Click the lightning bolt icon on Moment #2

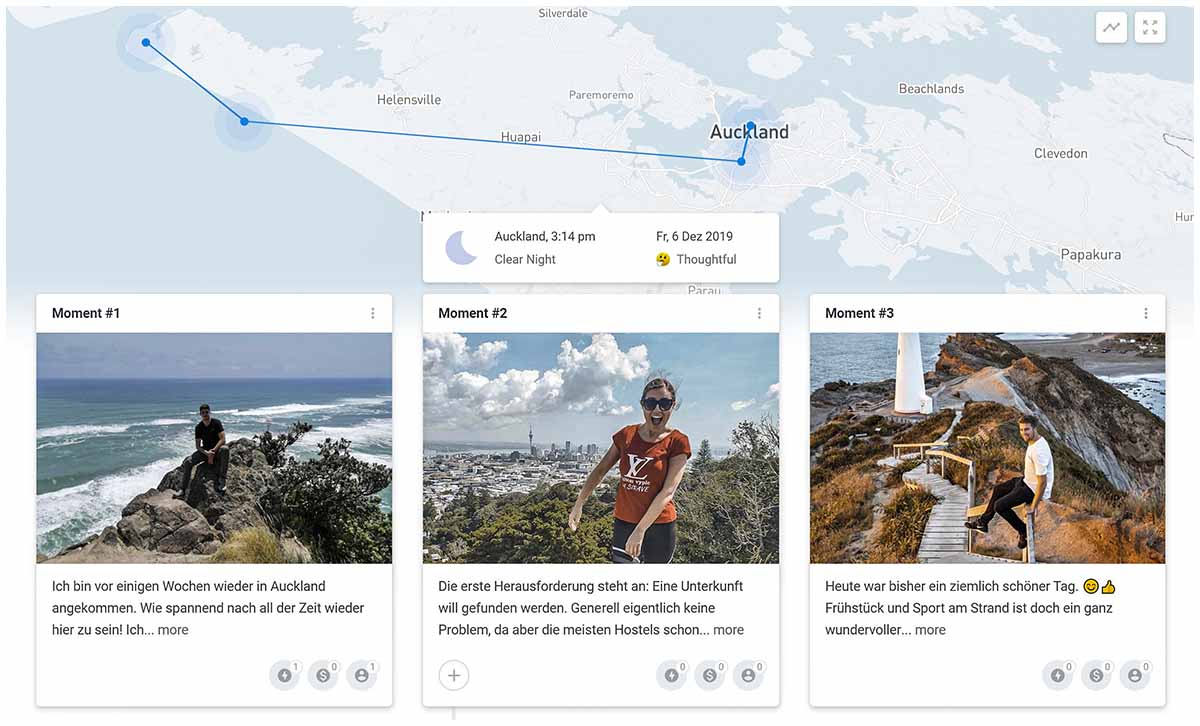(x=672, y=675)
